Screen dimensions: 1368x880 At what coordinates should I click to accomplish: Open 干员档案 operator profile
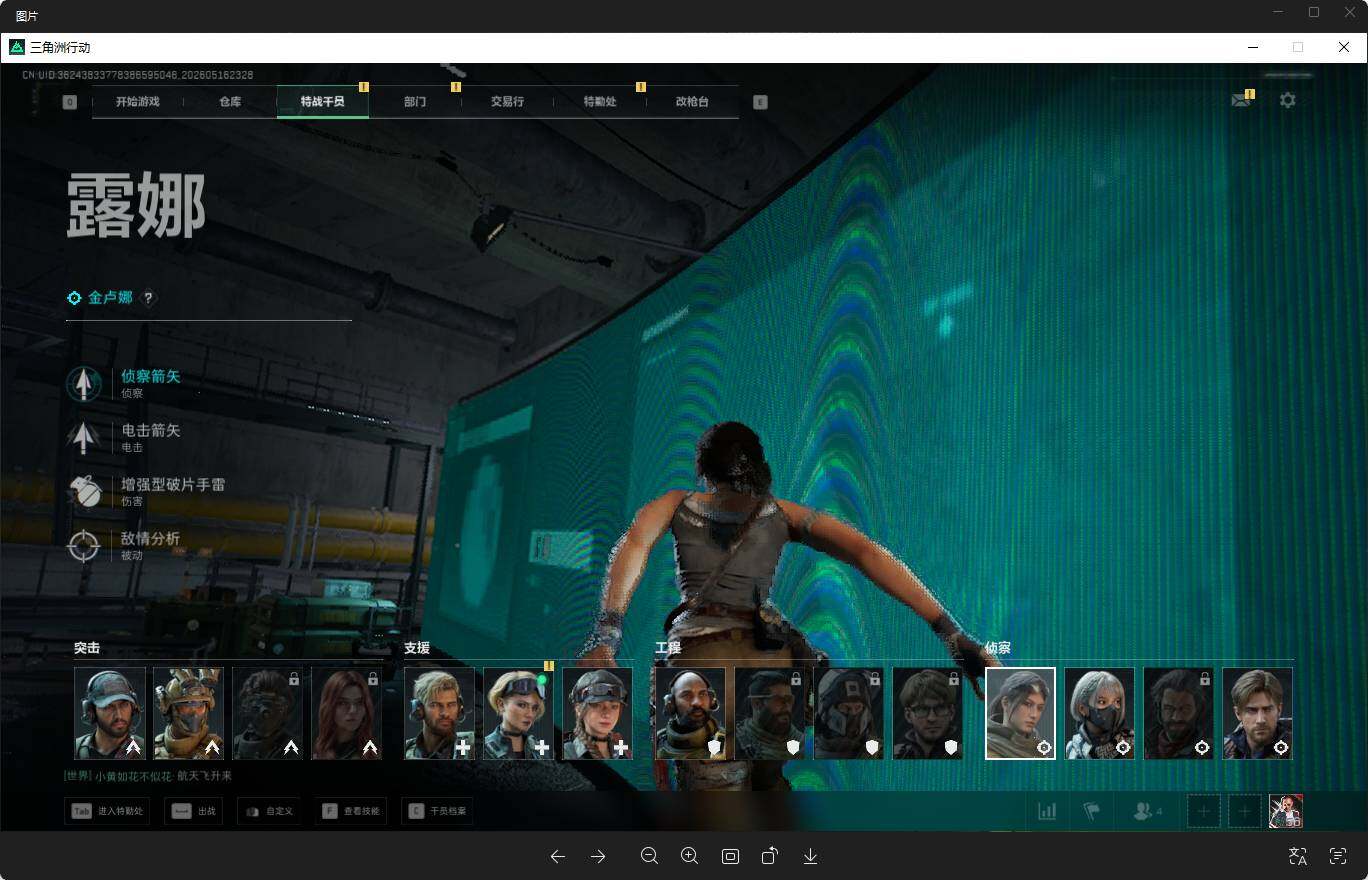point(437,811)
